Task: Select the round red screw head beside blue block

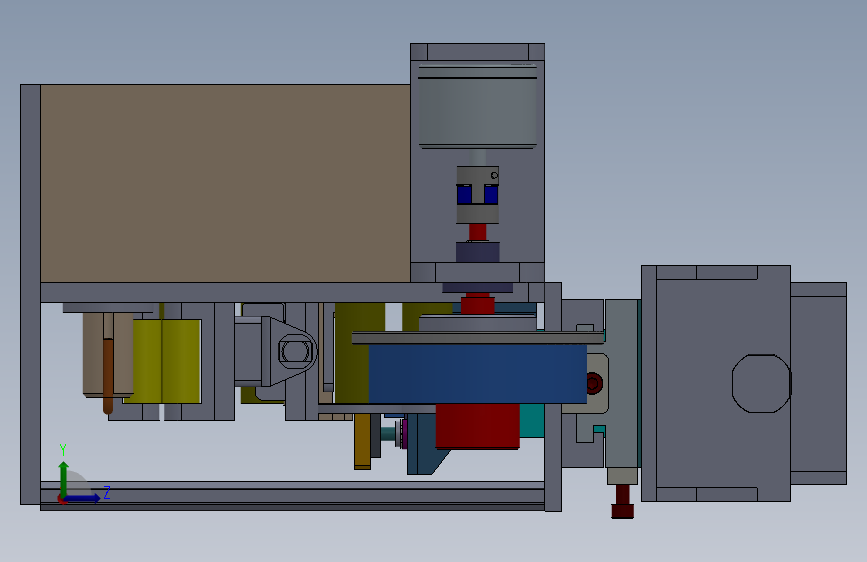Action: point(594,383)
